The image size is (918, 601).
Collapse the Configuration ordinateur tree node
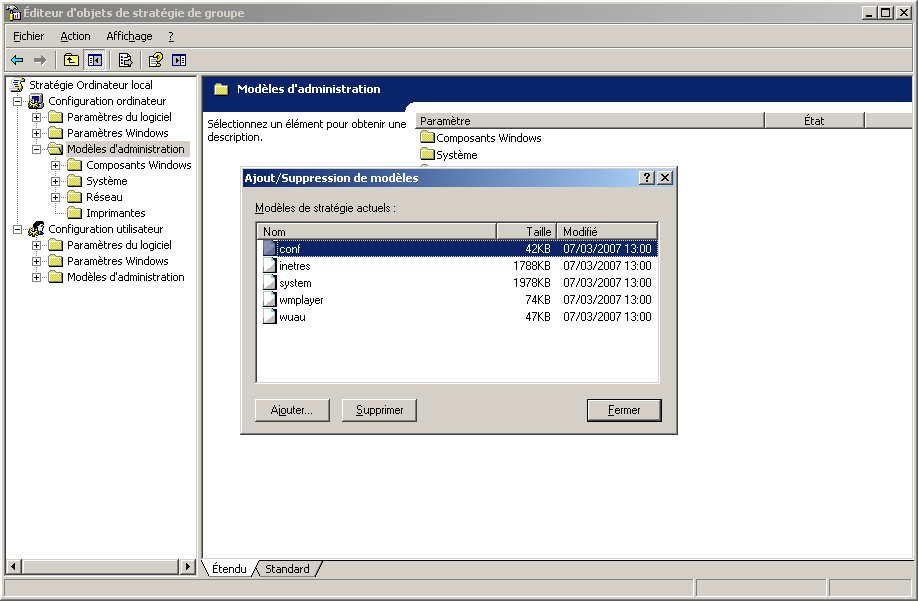[18, 101]
